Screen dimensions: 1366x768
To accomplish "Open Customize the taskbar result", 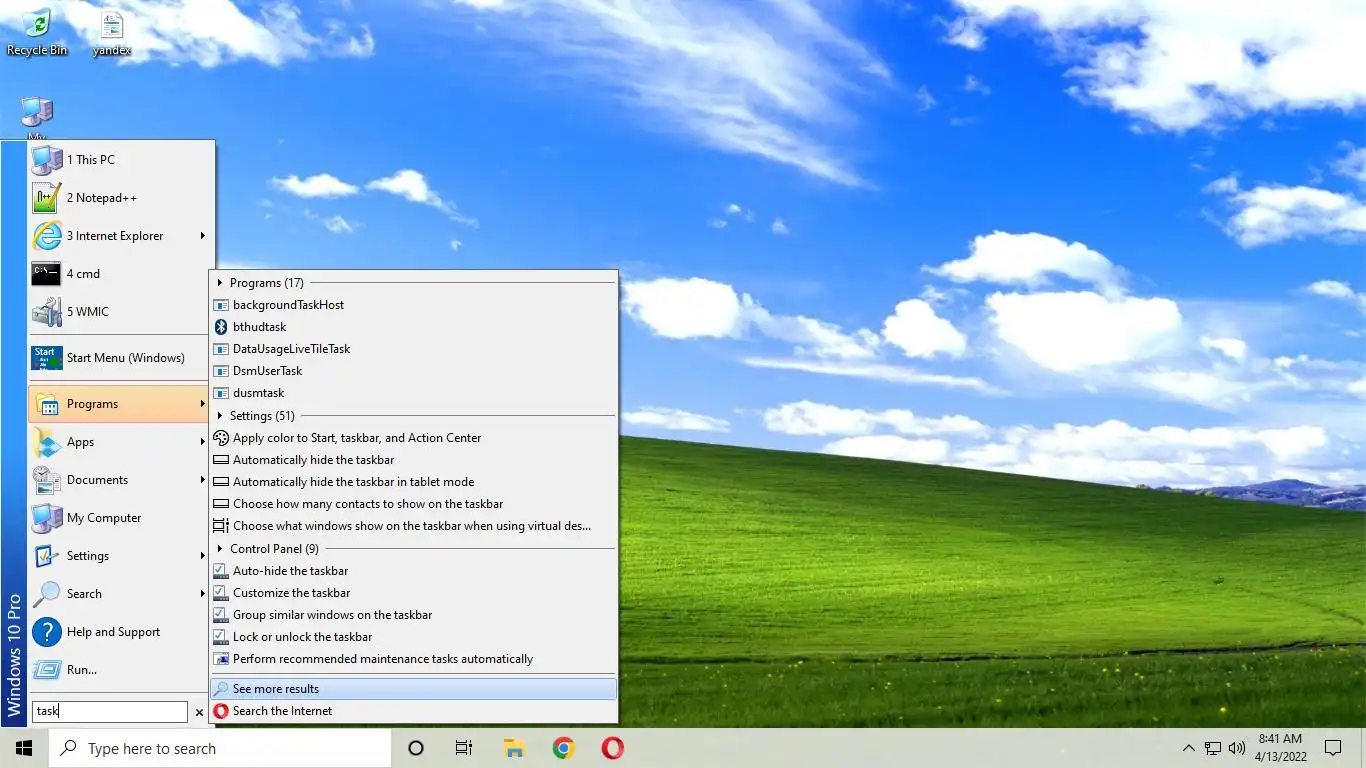I will pos(414,593).
